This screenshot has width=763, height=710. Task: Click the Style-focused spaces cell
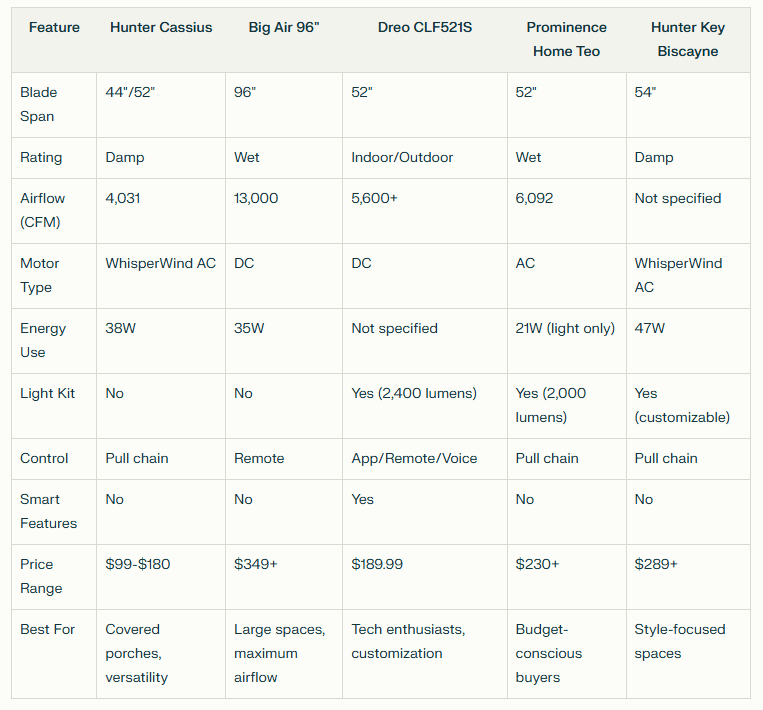click(680, 641)
